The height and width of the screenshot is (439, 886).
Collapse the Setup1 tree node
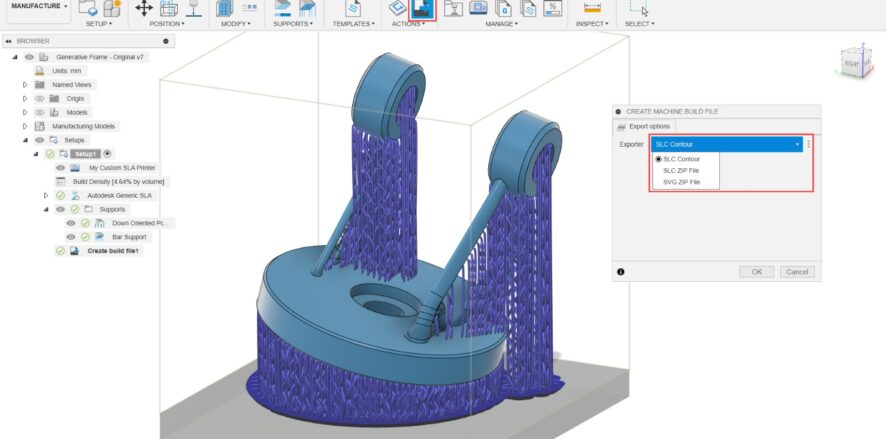pos(36,154)
